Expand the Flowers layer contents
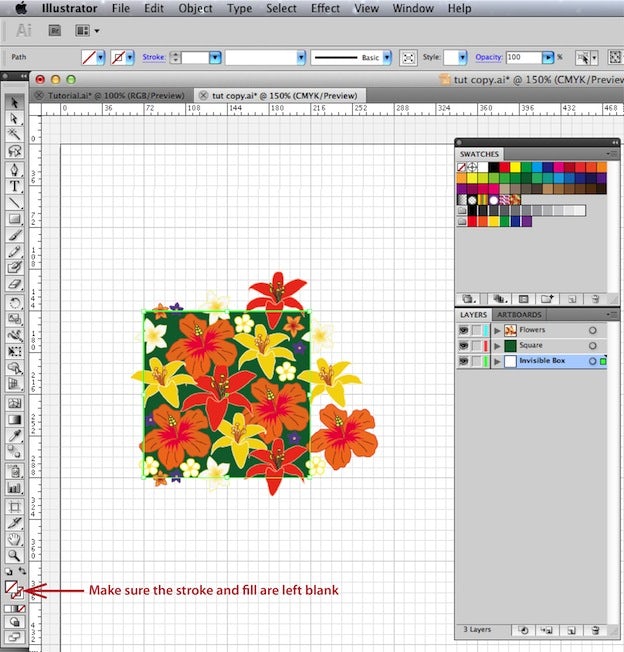This screenshot has height=652, width=624. (497, 330)
